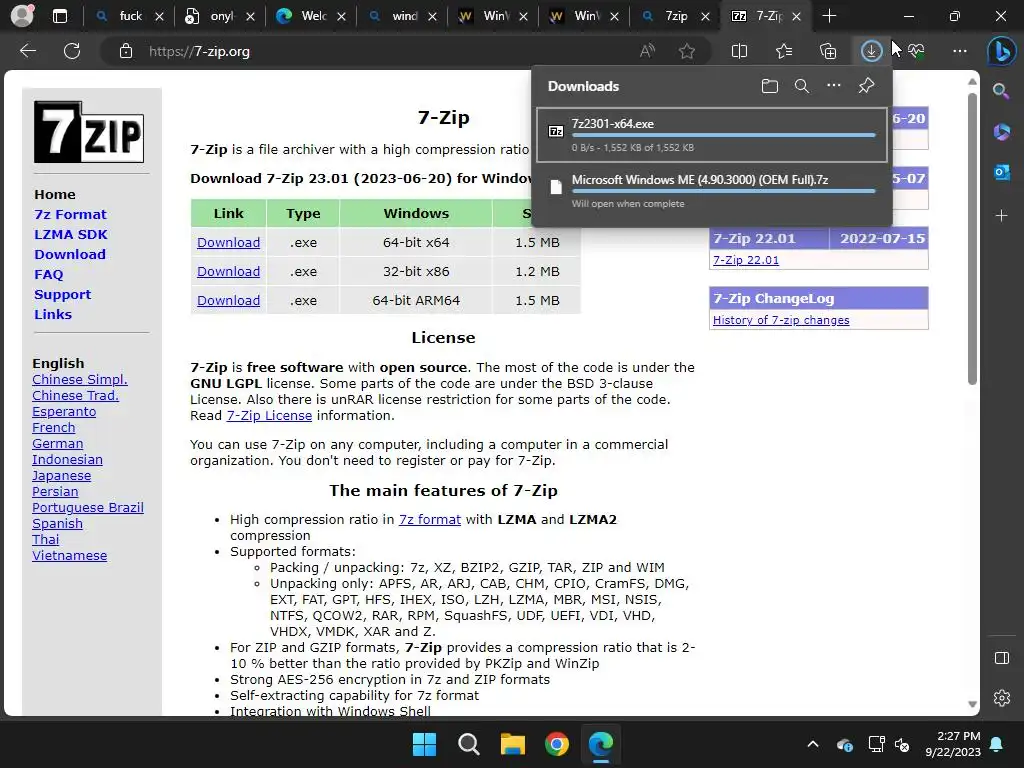Launch Google Chrome from taskbar
1024x768 pixels.
coord(556,744)
